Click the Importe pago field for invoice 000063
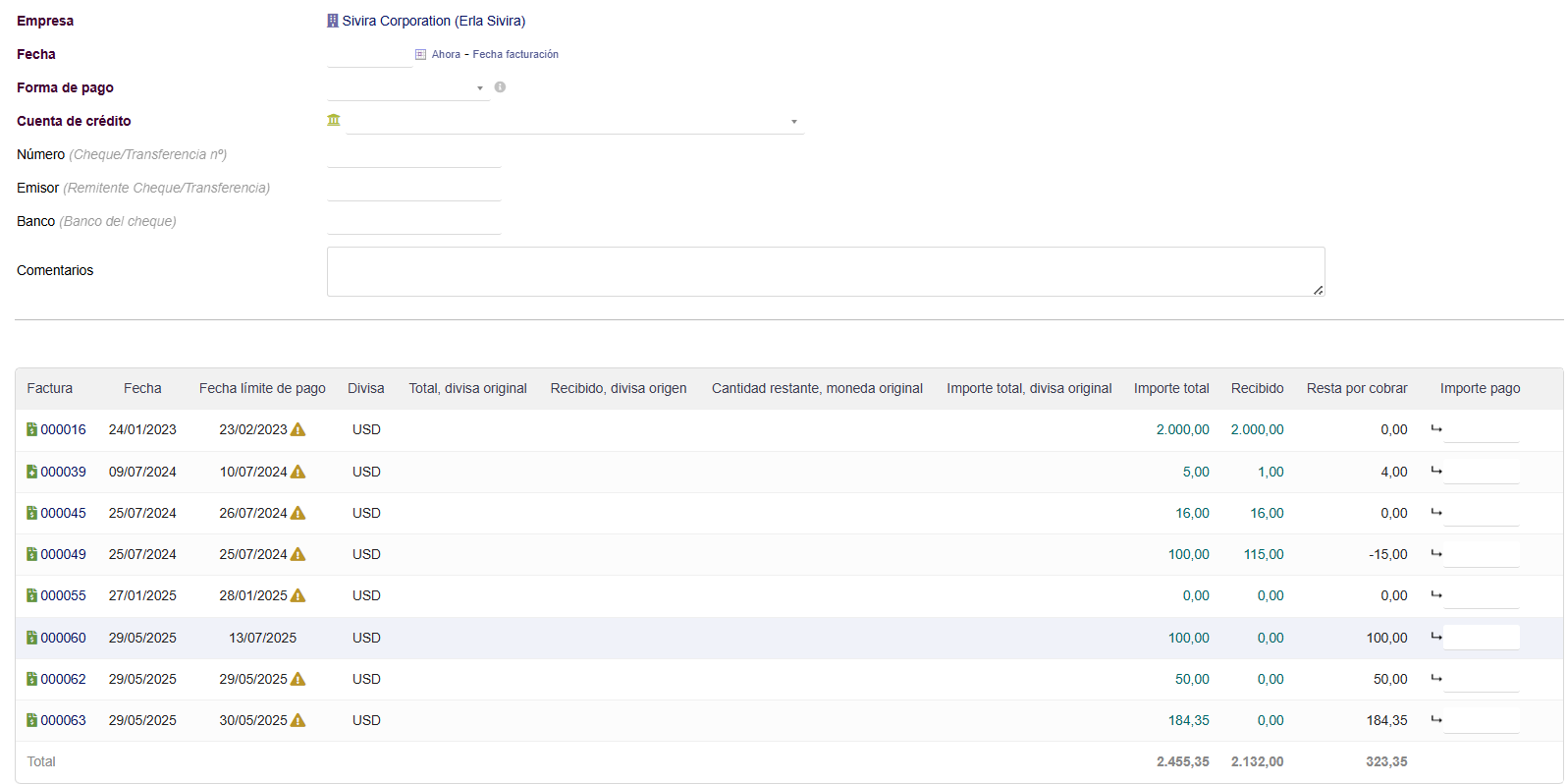The image size is (1568, 784). [x=1481, y=720]
